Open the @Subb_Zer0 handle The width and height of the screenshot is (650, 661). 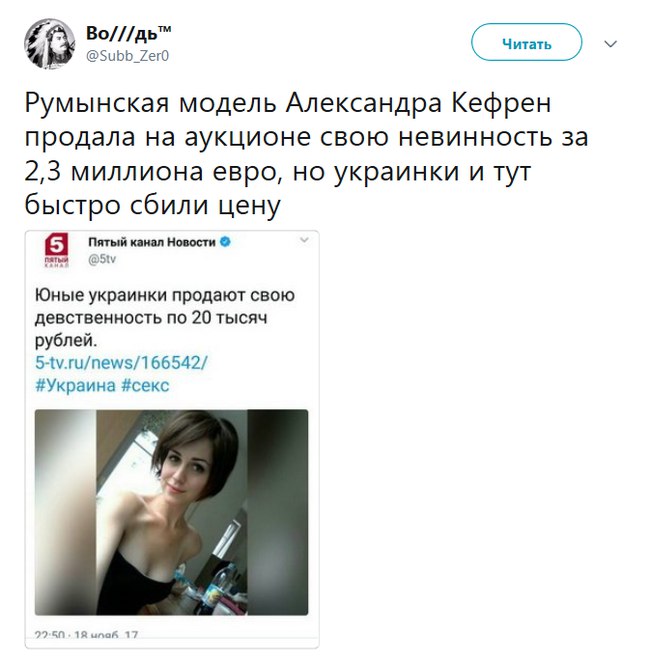[127, 56]
